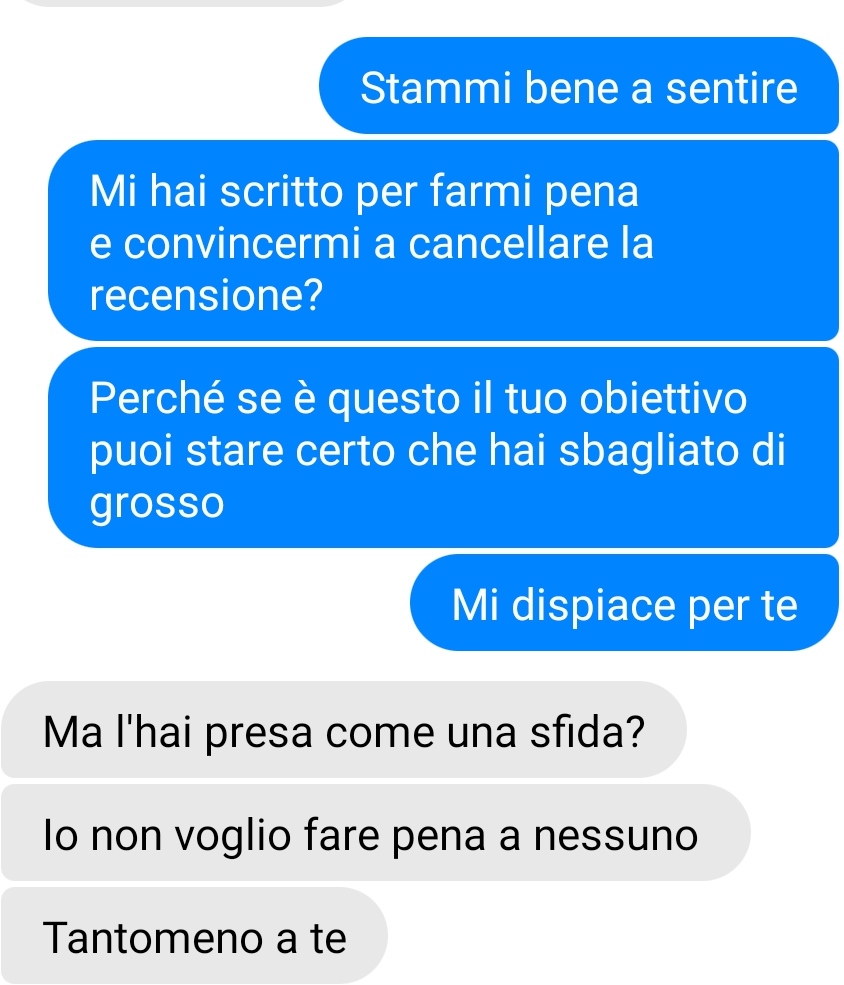This screenshot has height=985, width=844.
Task: Click the word "nessuno" in the gray bubble
Action: (616, 836)
